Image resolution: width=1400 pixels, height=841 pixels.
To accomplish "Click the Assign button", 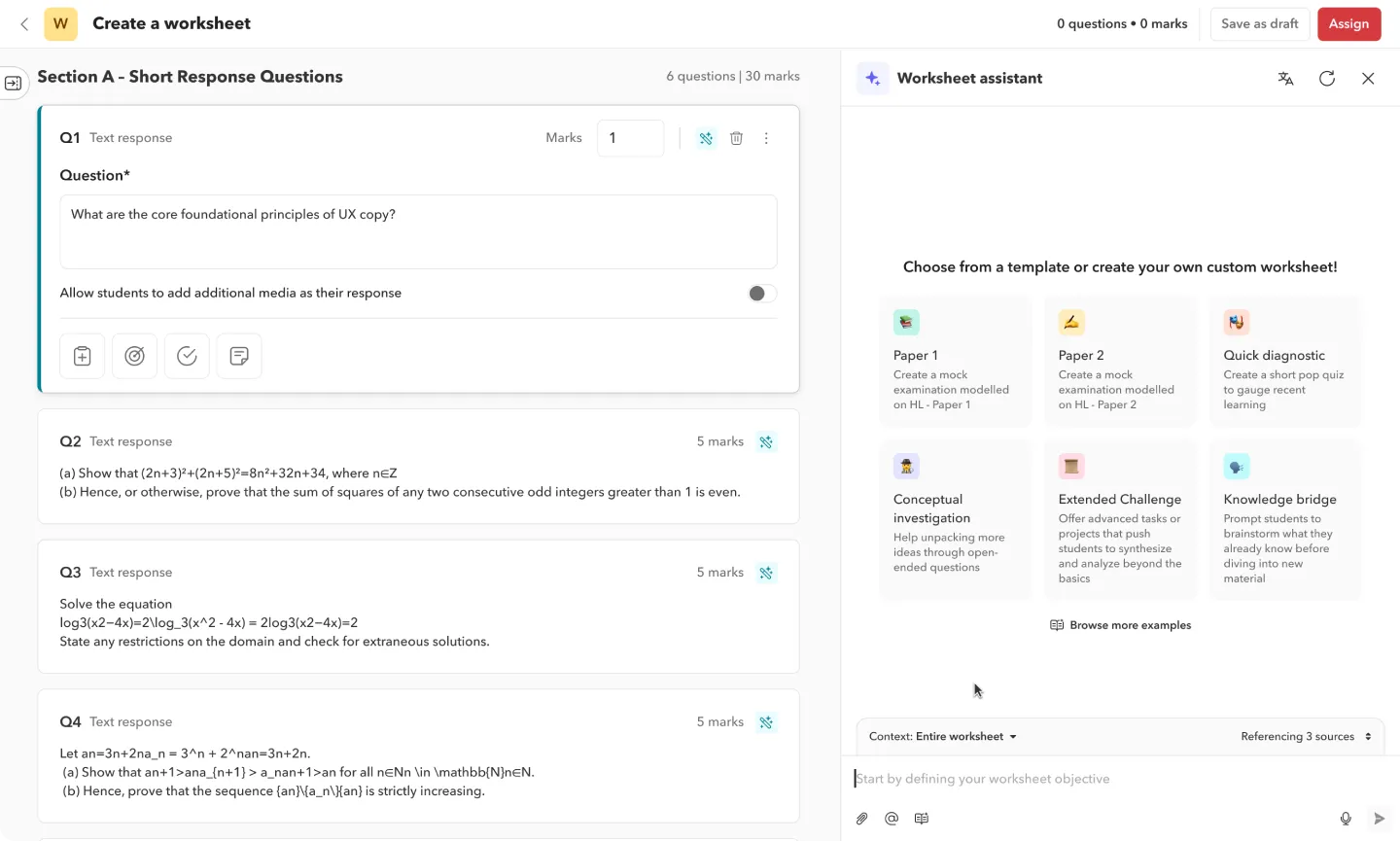I will (1348, 23).
